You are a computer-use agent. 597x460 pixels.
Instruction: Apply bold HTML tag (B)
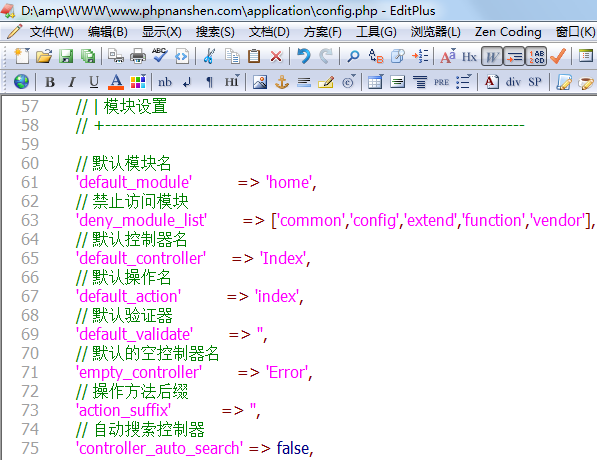(50, 81)
